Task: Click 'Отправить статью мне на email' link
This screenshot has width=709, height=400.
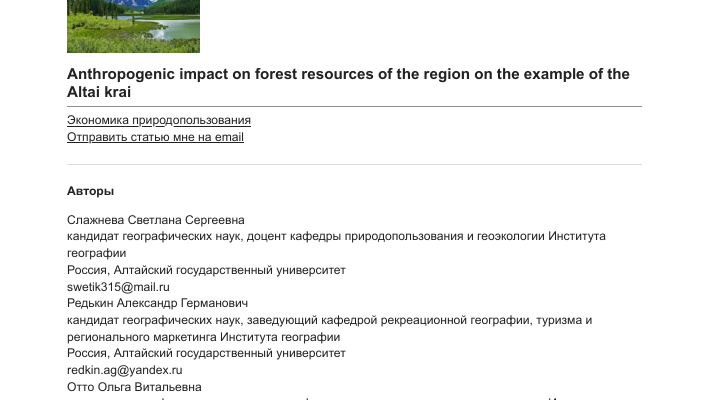Action: pyautogui.click(x=155, y=137)
